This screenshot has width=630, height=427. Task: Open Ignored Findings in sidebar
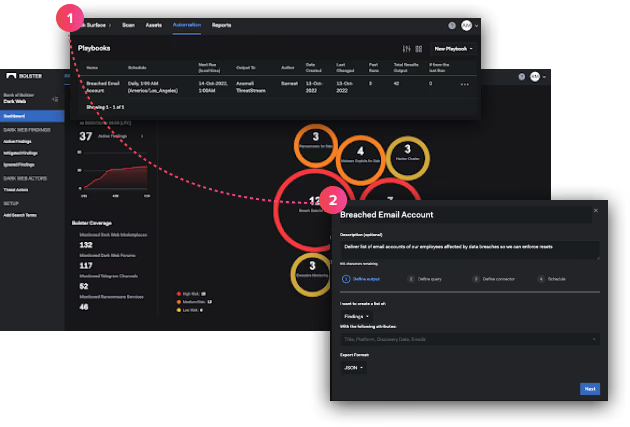19,165
